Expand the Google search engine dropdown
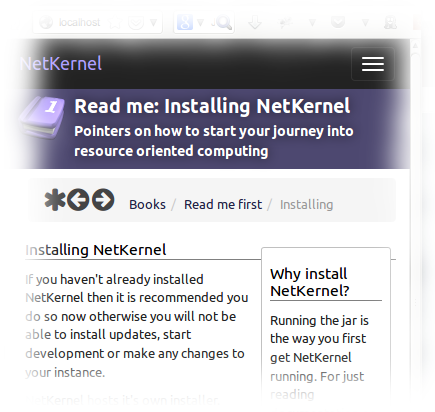This screenshot has height=412, width=435. coord(200,23)
